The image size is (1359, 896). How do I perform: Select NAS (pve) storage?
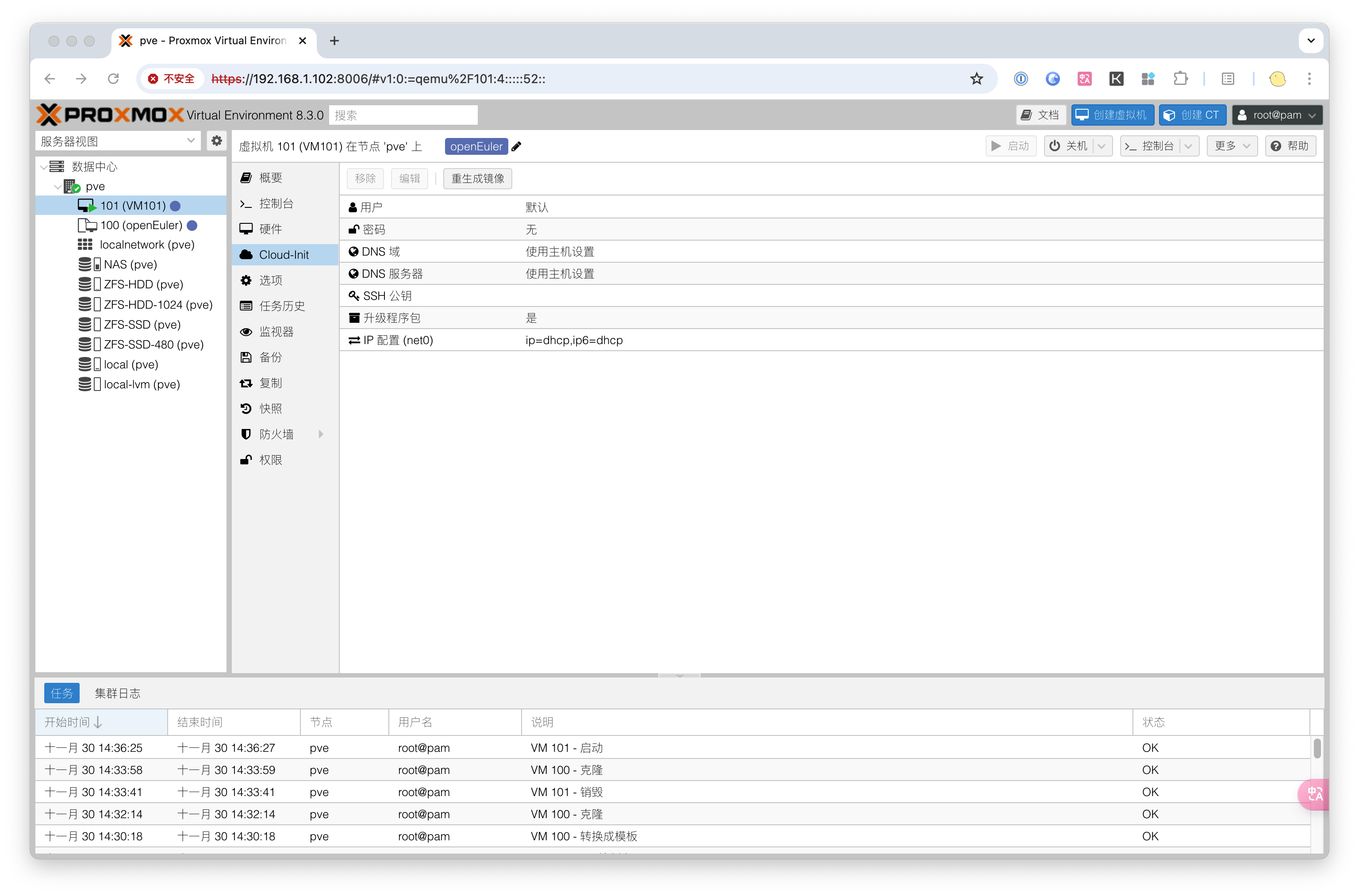(131, 264)
